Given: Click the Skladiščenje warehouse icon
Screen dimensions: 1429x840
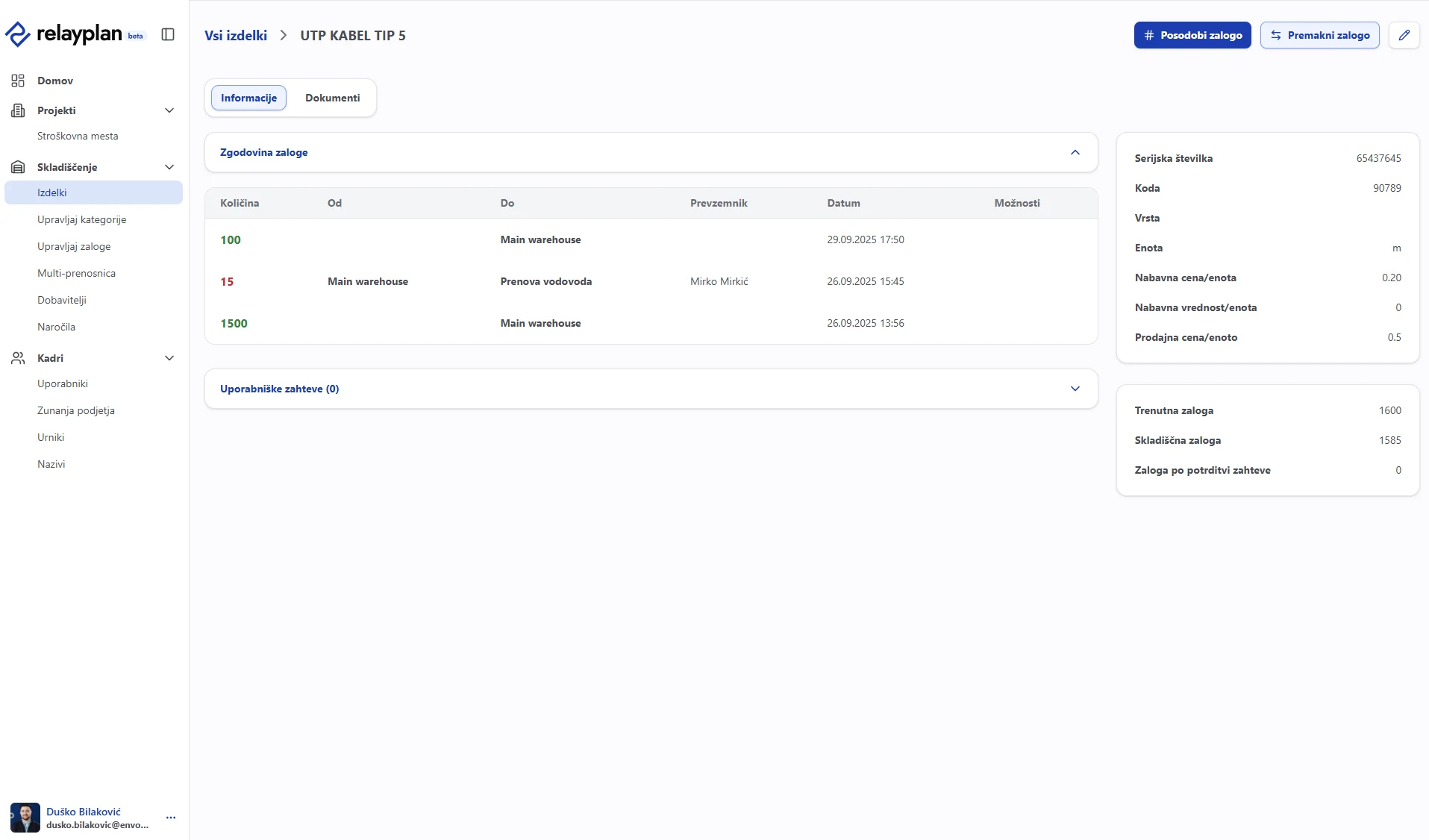Looking at the screenshot, I should click(x=18, y=167).
